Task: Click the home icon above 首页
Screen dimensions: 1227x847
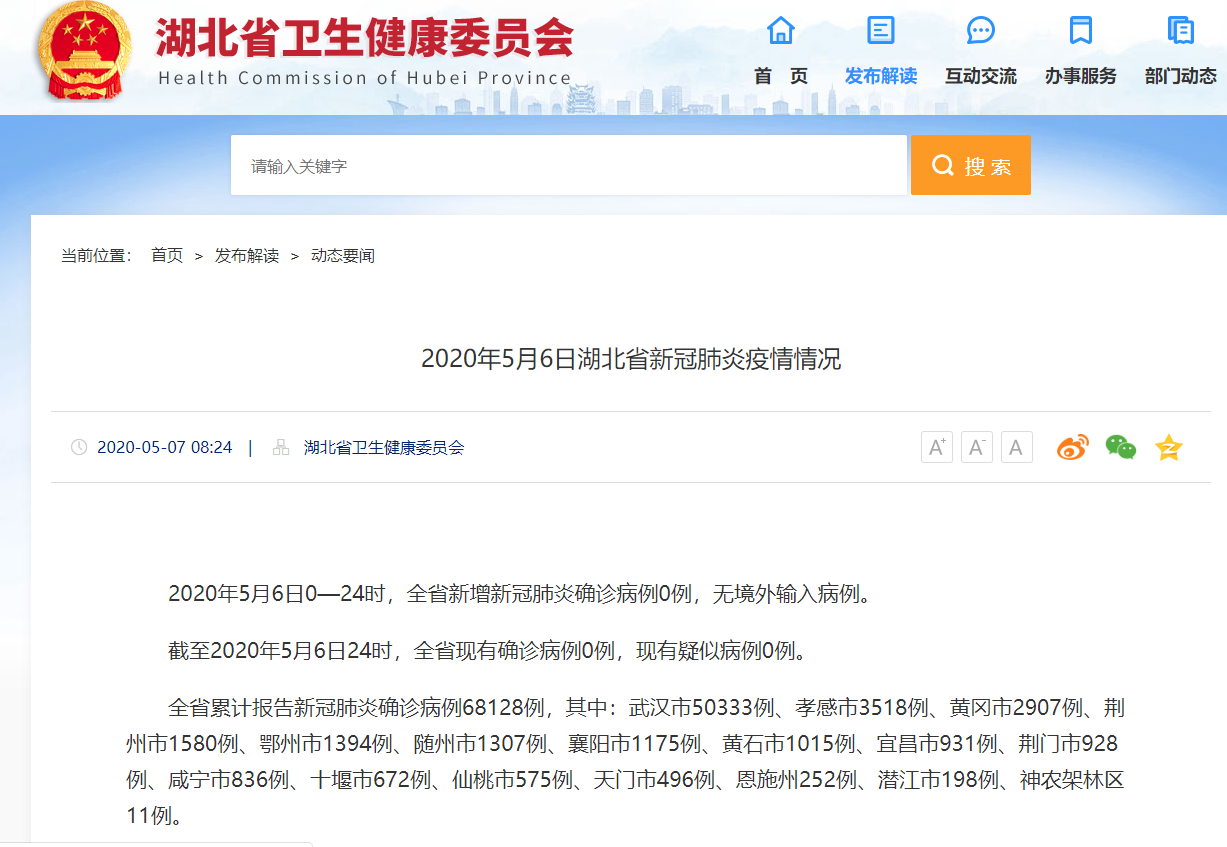Action: 780,31
